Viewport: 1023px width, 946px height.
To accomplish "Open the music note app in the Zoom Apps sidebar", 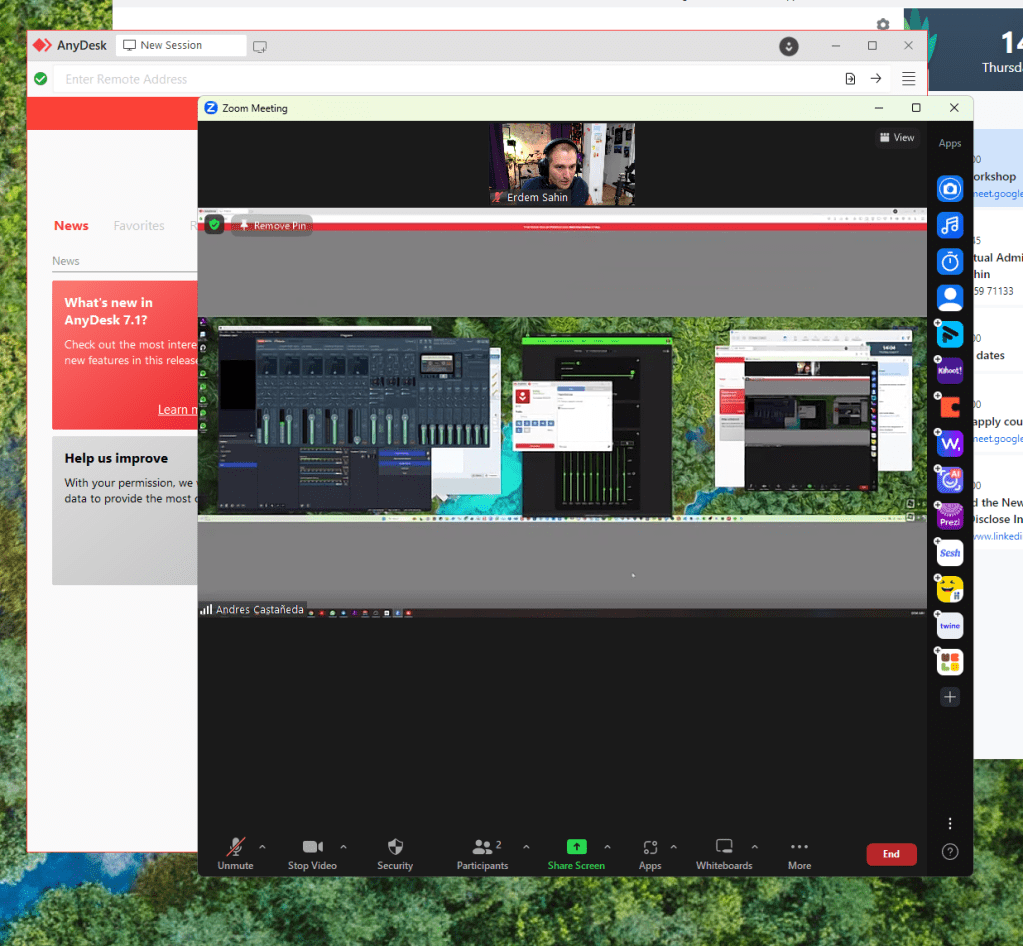I will [950, 226].
